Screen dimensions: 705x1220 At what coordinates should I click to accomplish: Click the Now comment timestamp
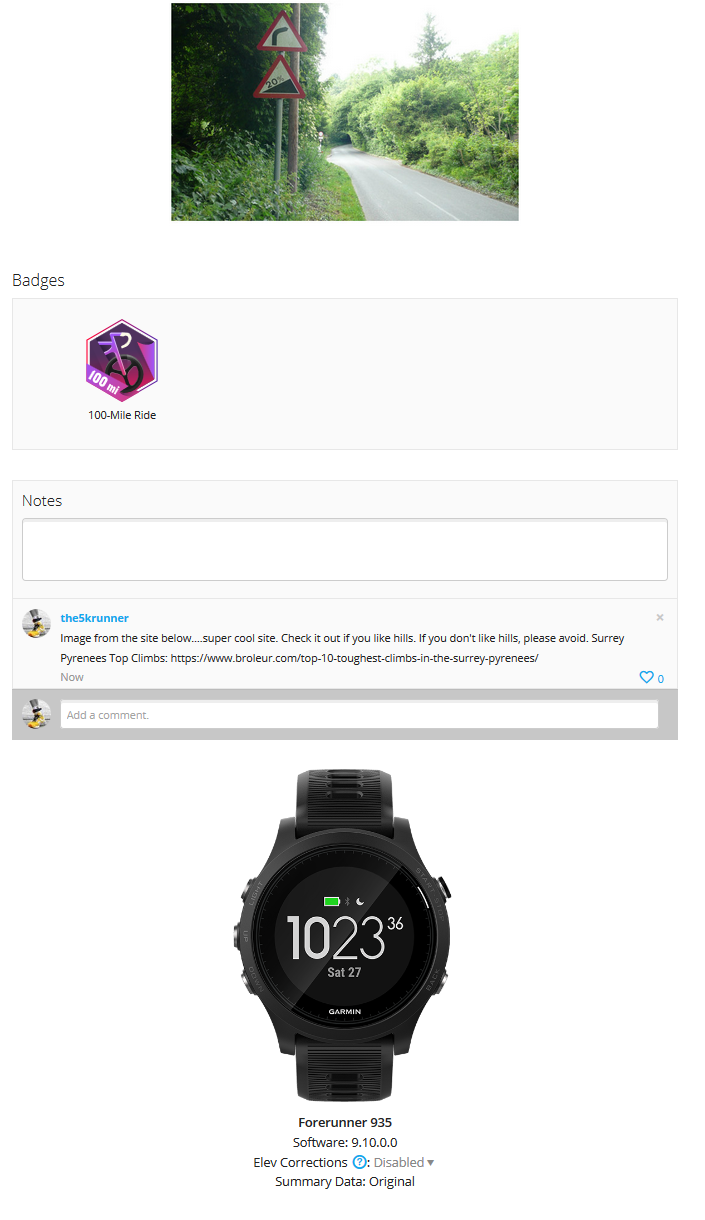(x=72, y=677)
